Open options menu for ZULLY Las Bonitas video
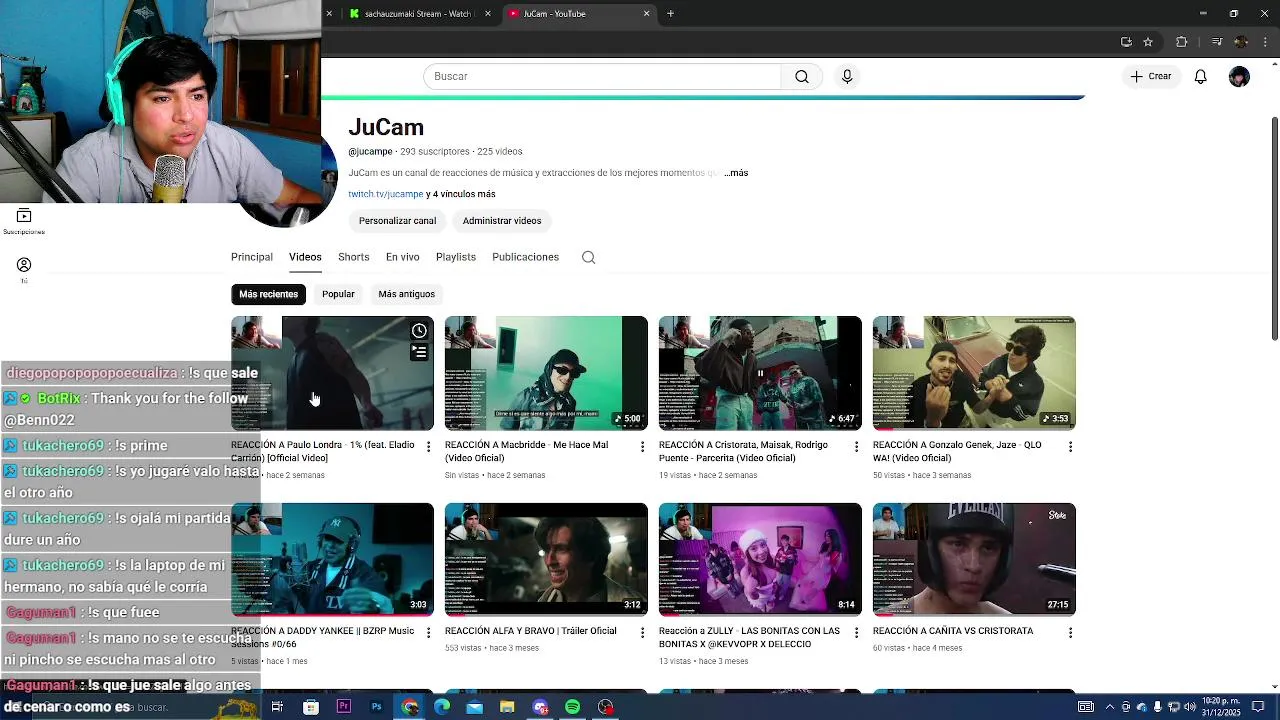Viewport: 1280px width, 720px height. [856, 633]
